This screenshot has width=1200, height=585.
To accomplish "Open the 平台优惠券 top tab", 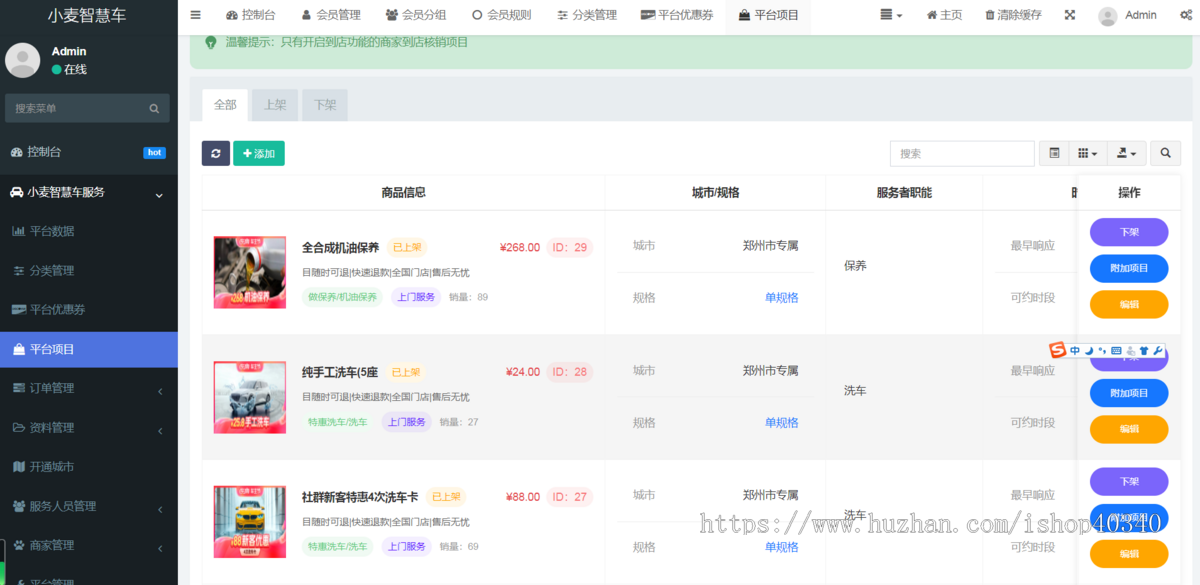I will pos(677,15).
